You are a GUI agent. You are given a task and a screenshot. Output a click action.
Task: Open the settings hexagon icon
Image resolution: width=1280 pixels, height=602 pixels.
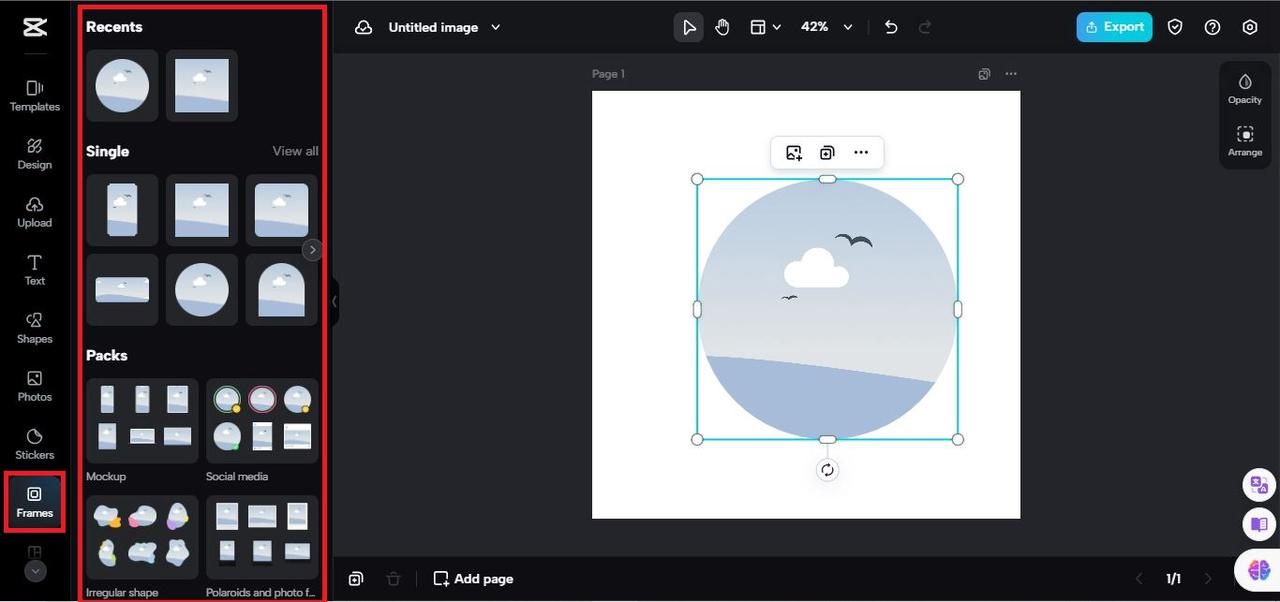(x=1250, y=27)
